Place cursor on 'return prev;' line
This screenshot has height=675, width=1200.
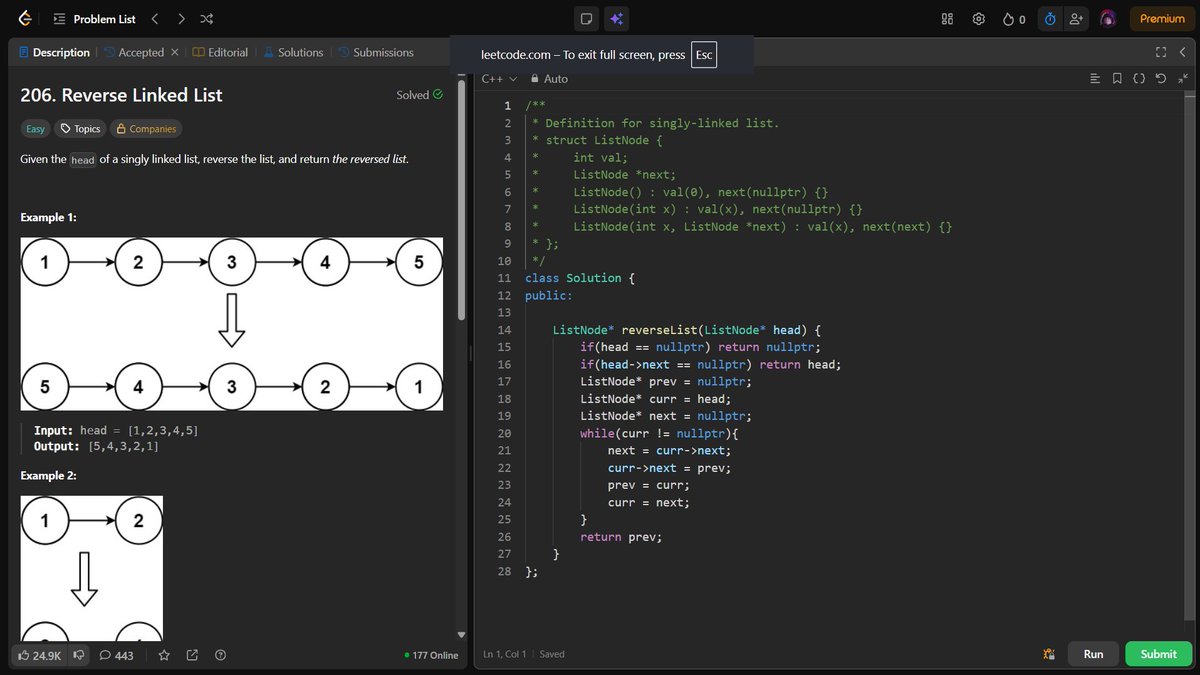621,537
